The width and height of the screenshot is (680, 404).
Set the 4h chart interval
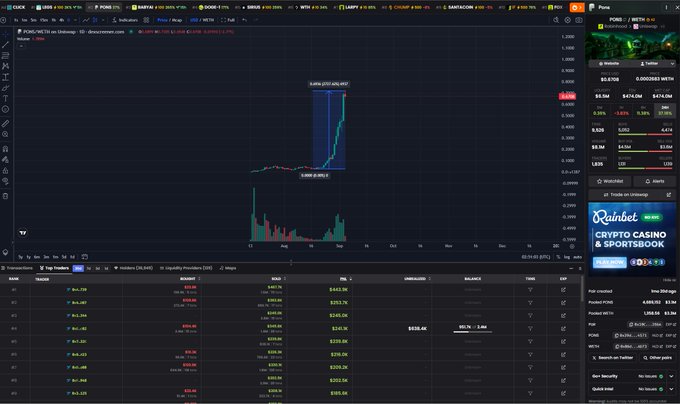[62, 20]
